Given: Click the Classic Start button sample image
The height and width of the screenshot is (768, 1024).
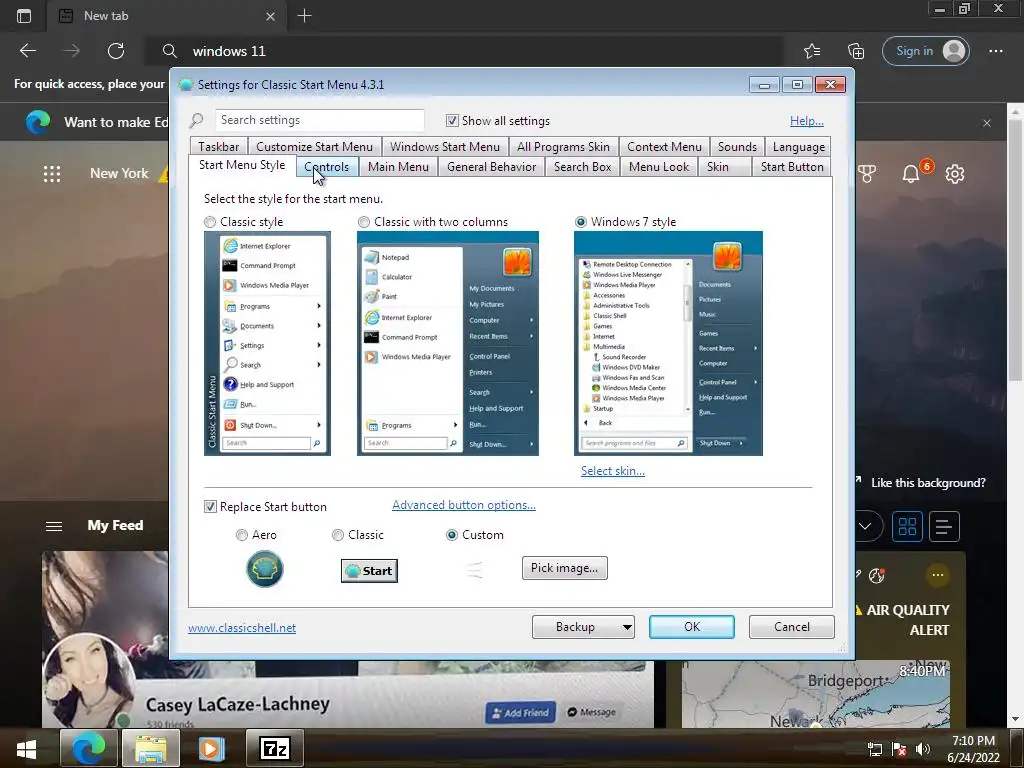Looking at the screenshot, I should click(369, 571).
